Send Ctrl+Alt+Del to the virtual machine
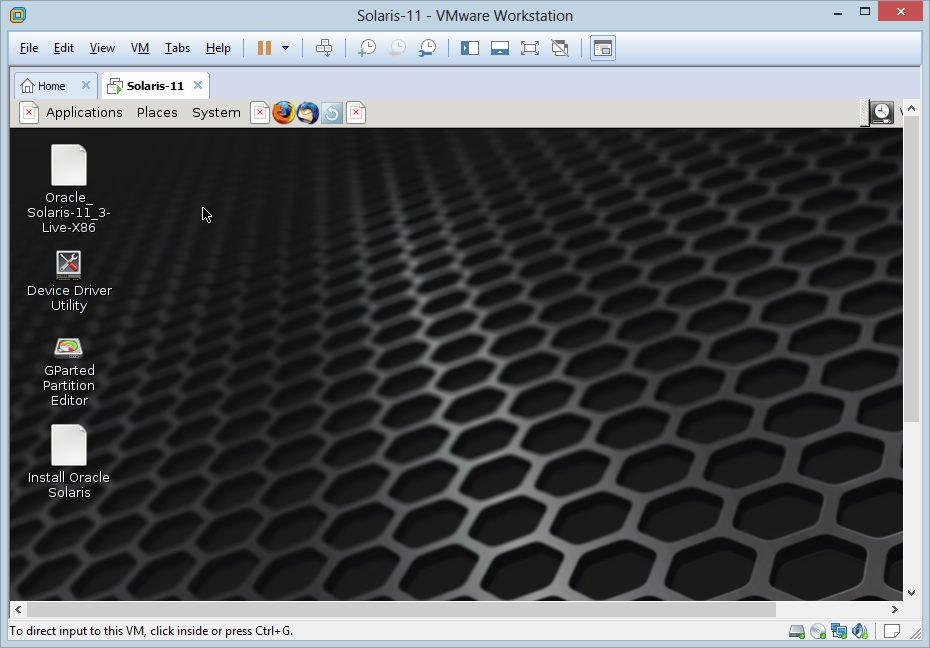 coord(324,48)
